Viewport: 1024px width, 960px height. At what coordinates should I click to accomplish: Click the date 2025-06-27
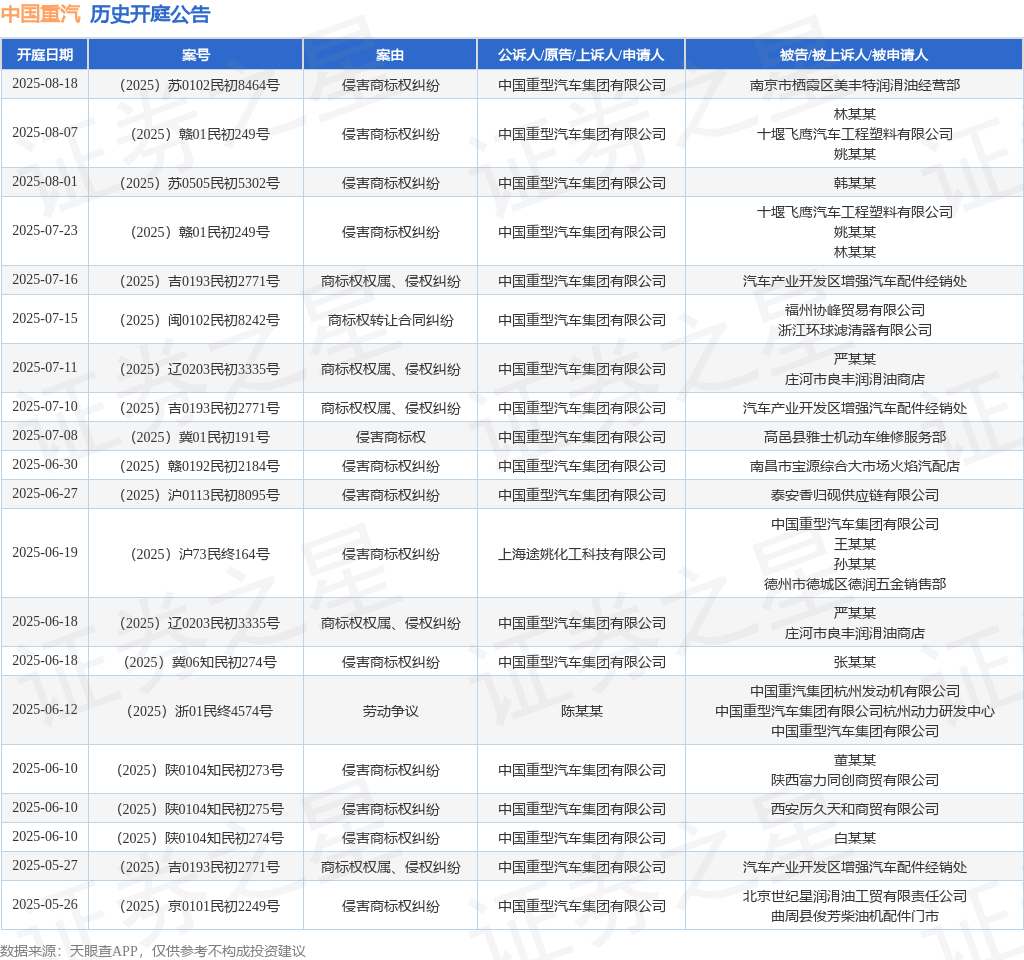point(44,494)
